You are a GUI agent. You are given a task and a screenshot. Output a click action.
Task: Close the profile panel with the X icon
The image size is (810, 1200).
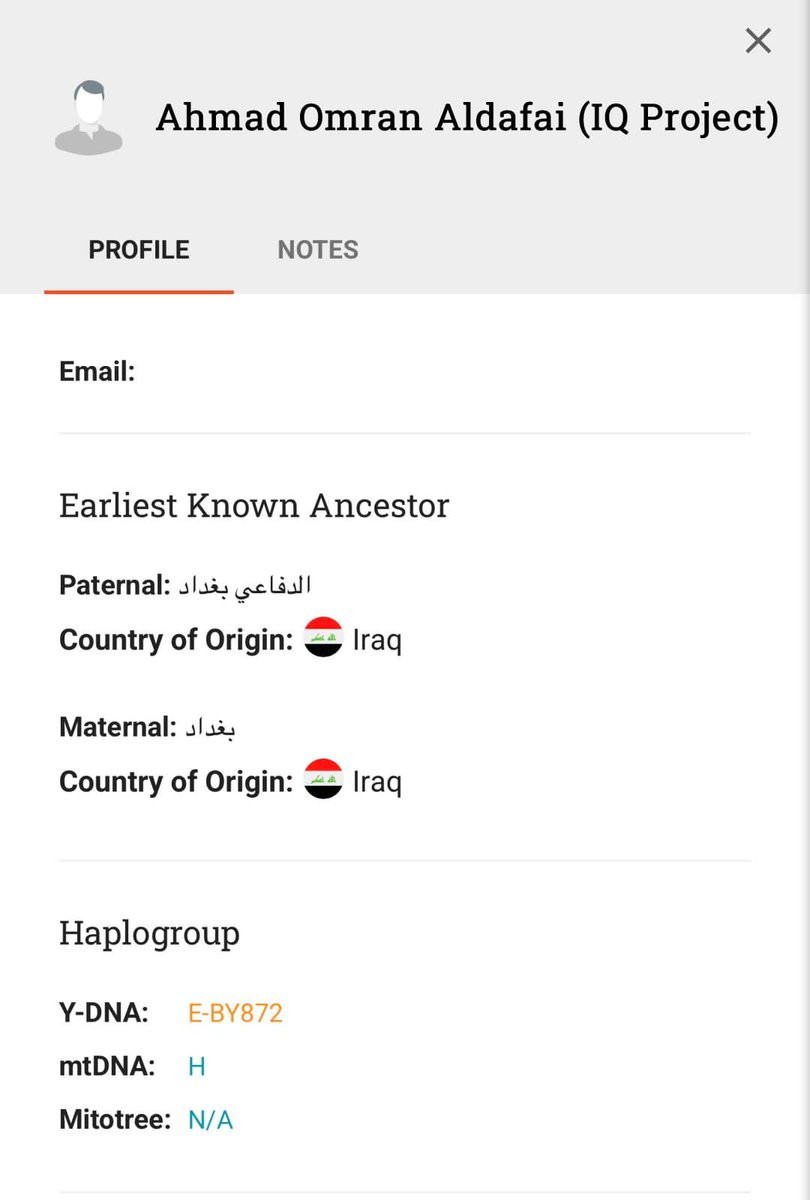[x=758, y=41]
